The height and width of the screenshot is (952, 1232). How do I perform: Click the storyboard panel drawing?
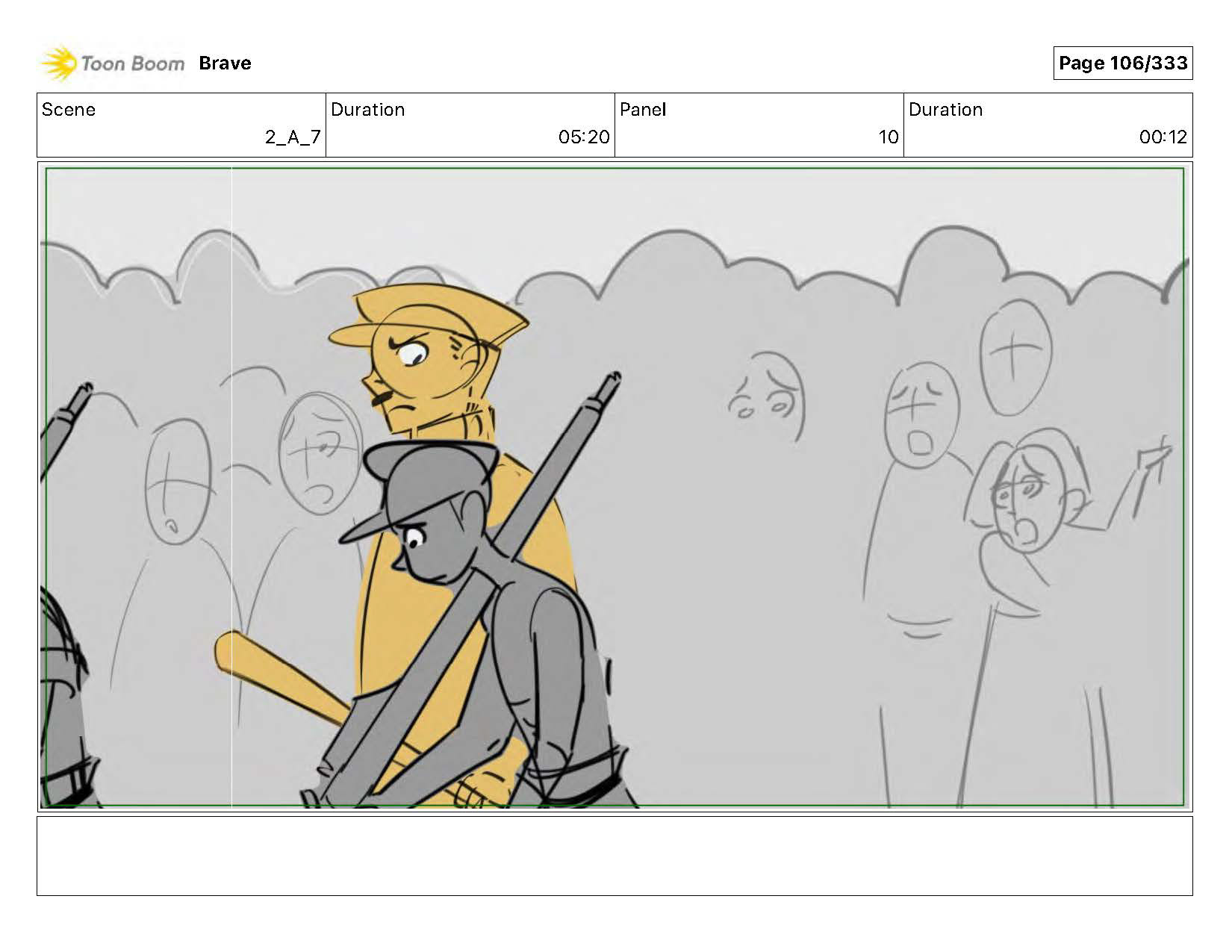pos(615,487)
